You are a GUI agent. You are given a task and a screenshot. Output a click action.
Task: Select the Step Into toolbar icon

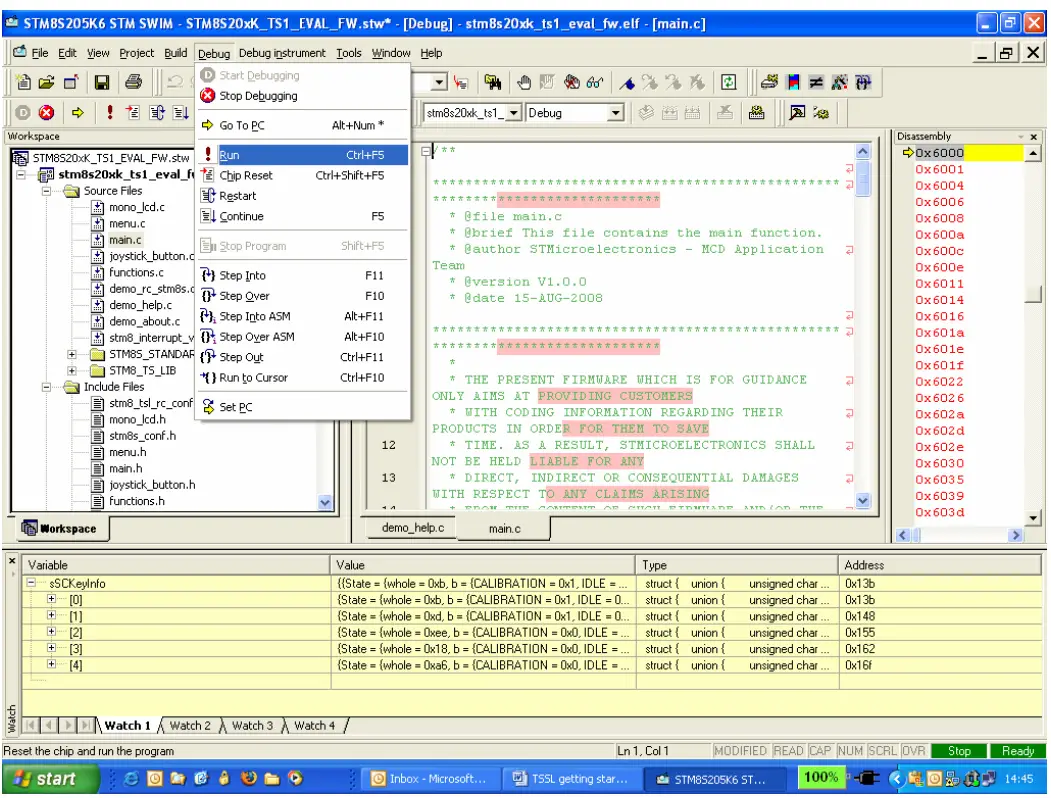[134, 112]
